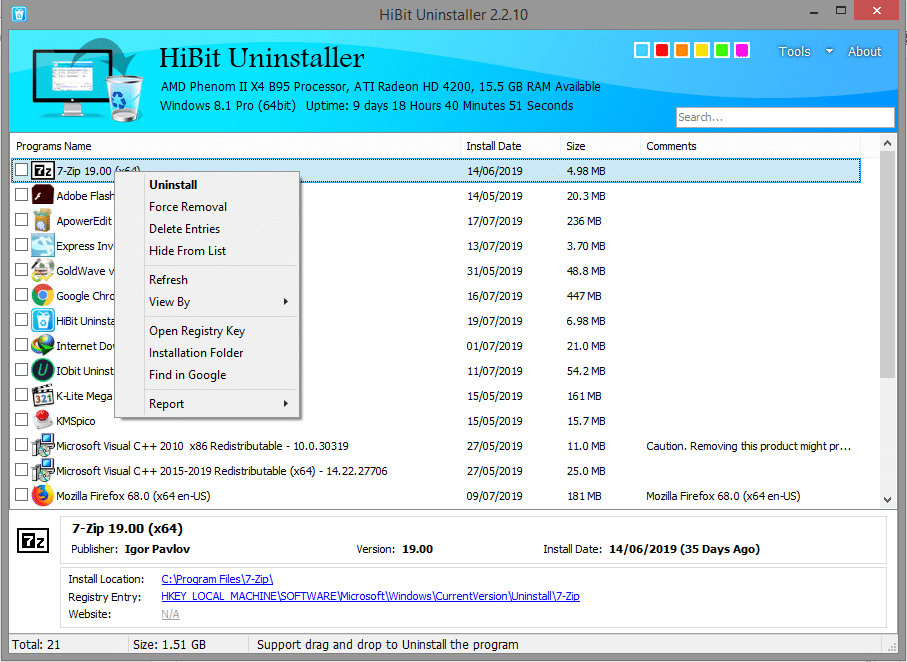Image resolution: width=907 pixels, height=662 pixels.
Task: Click the large 7z icon in details panel
Action: click(x=33, y=541)
